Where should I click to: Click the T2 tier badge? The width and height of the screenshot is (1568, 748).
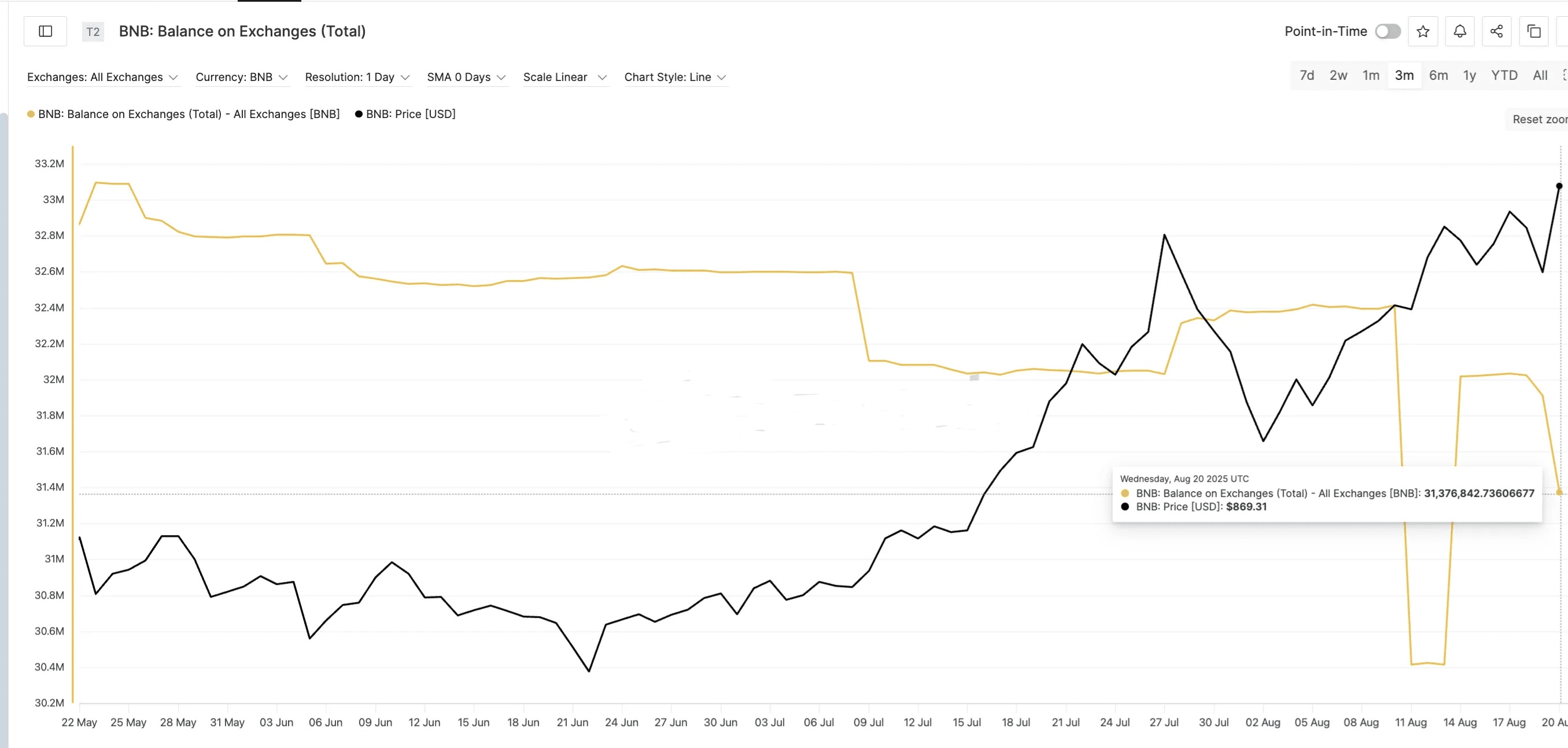point(93,32)
